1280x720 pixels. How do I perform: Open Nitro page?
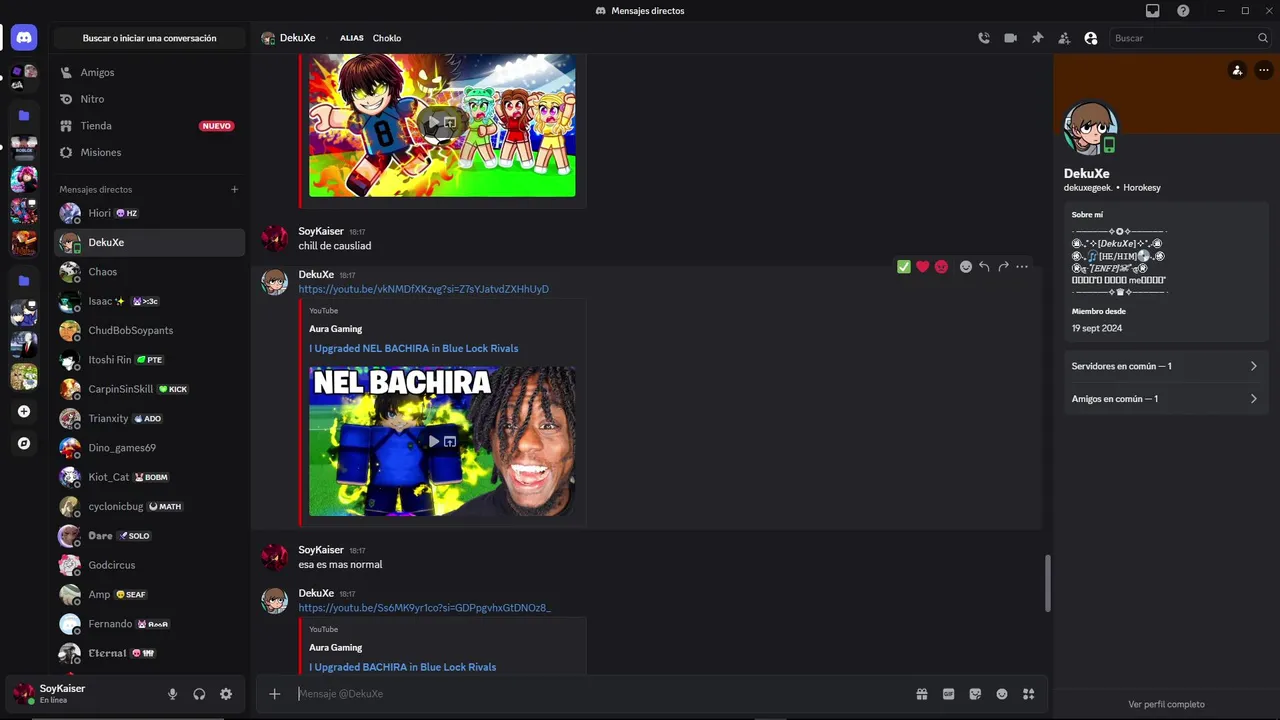148,99
